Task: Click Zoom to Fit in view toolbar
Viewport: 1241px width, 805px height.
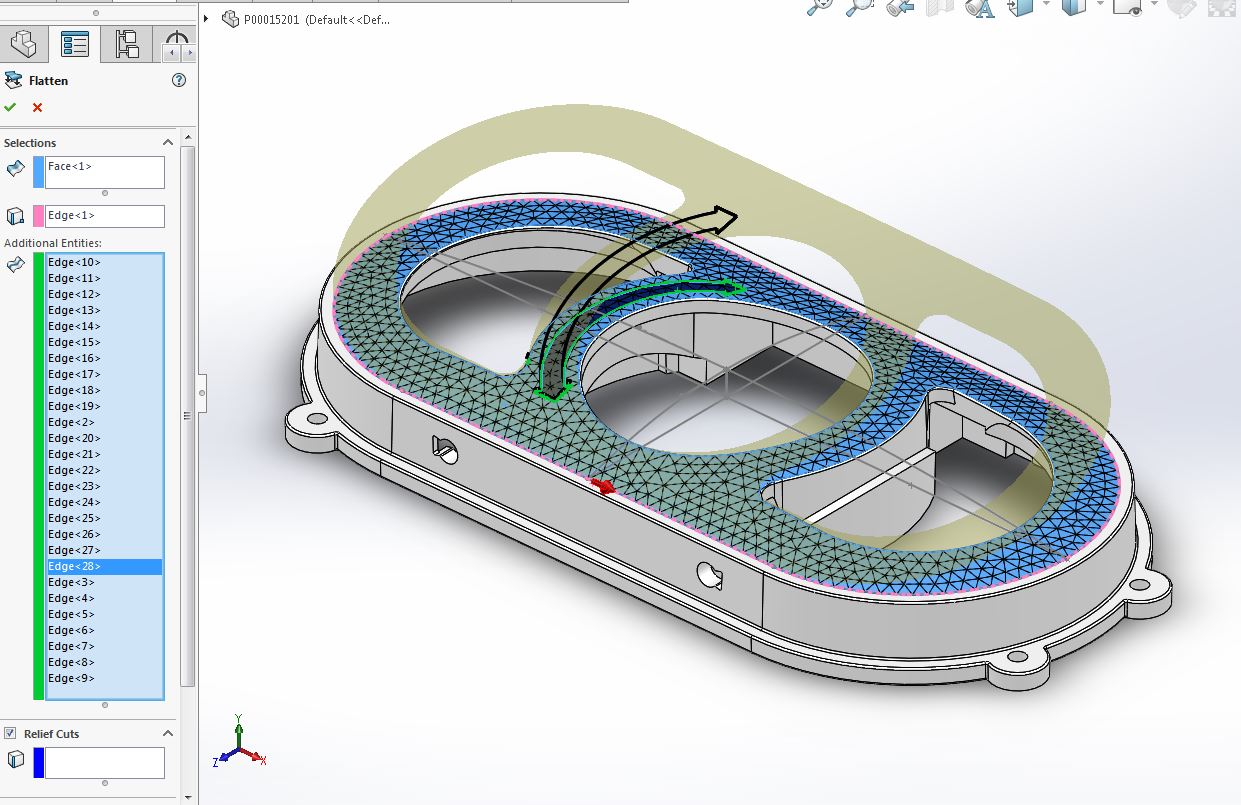Action: pyautogui.click(x=821, y=7)
